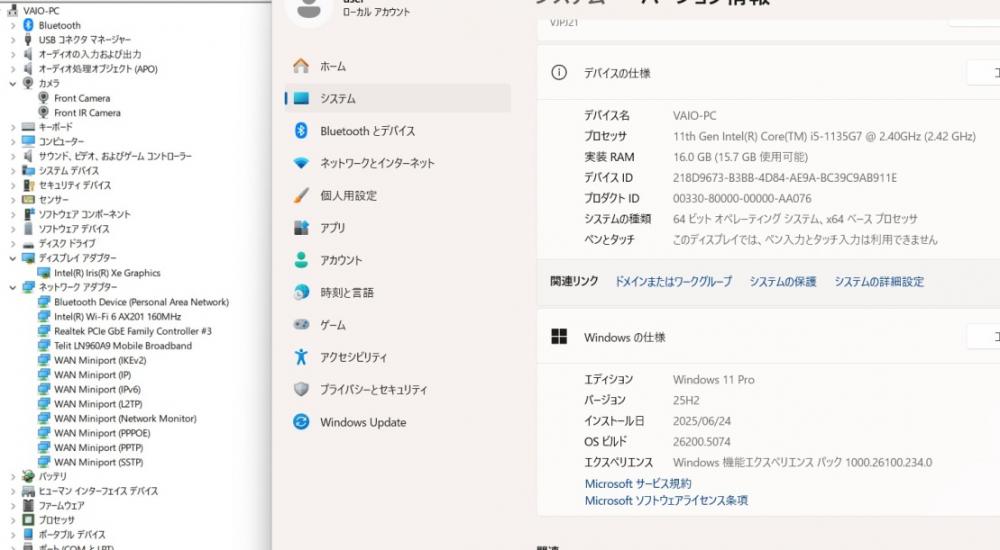Select WAN Miniport (Network Monitor) entry

[125, 419]
